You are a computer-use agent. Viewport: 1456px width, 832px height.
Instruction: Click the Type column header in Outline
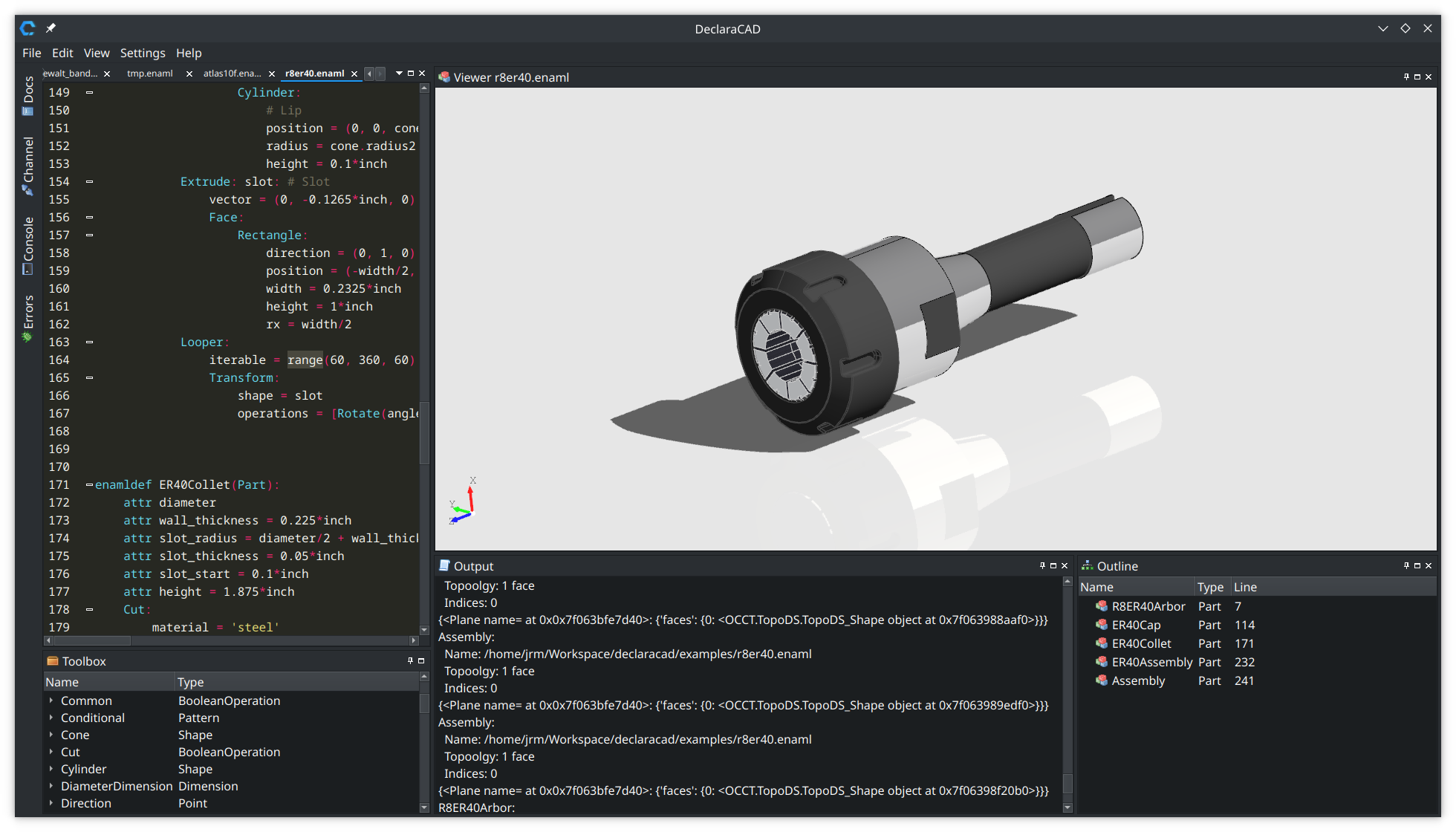[x=1210, y=587]
